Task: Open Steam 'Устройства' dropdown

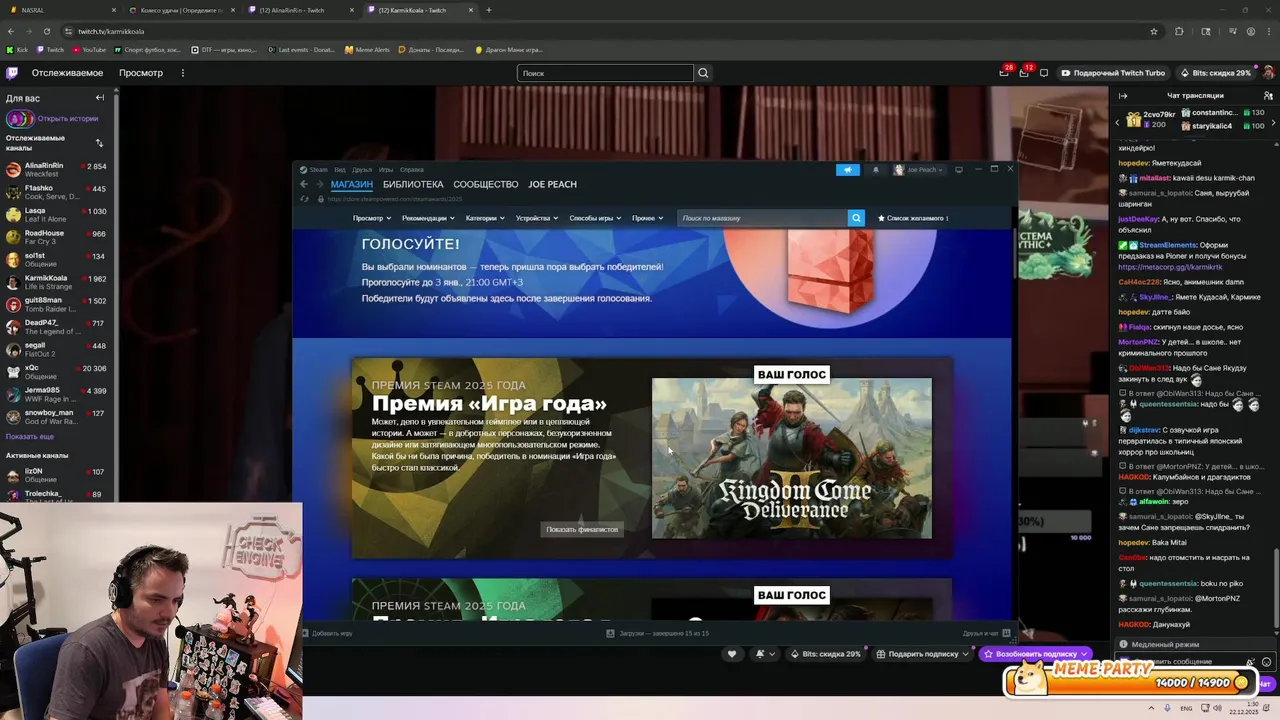Action: click(x=537, y=218)
